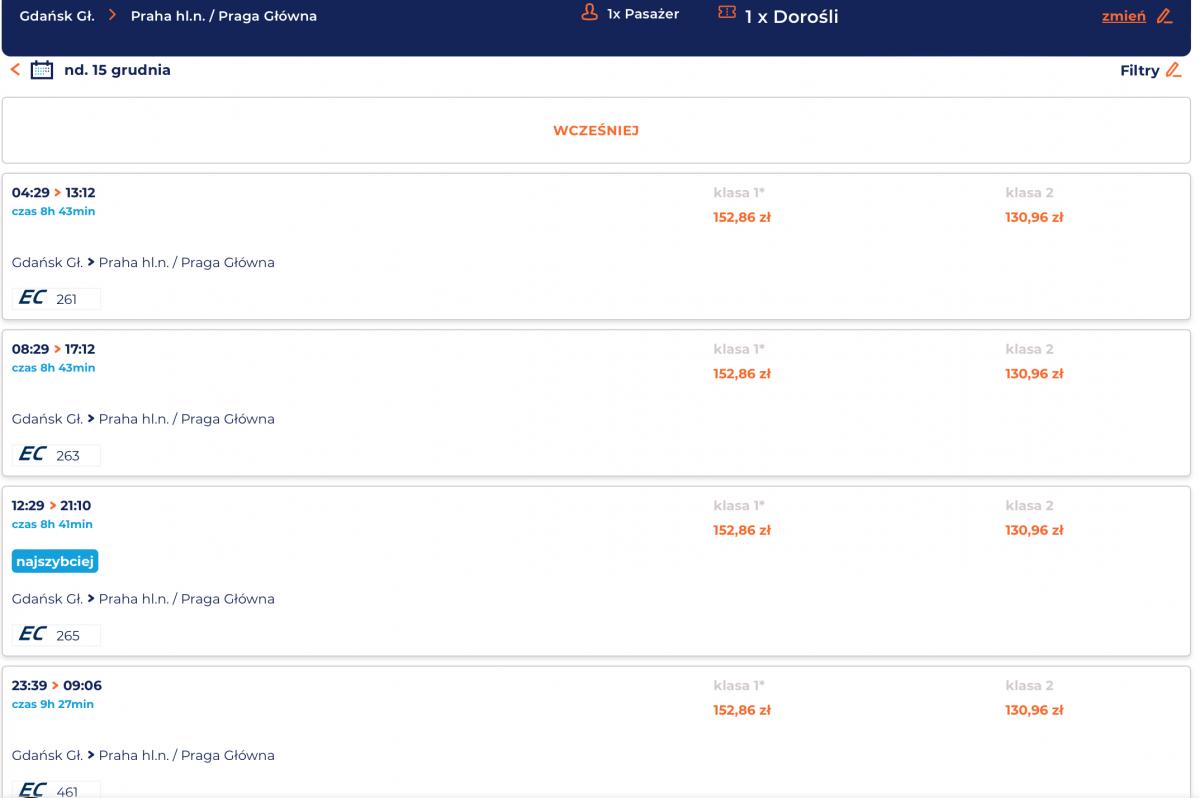Click the nd. 15 grudnia date label

tap(117, 70)
